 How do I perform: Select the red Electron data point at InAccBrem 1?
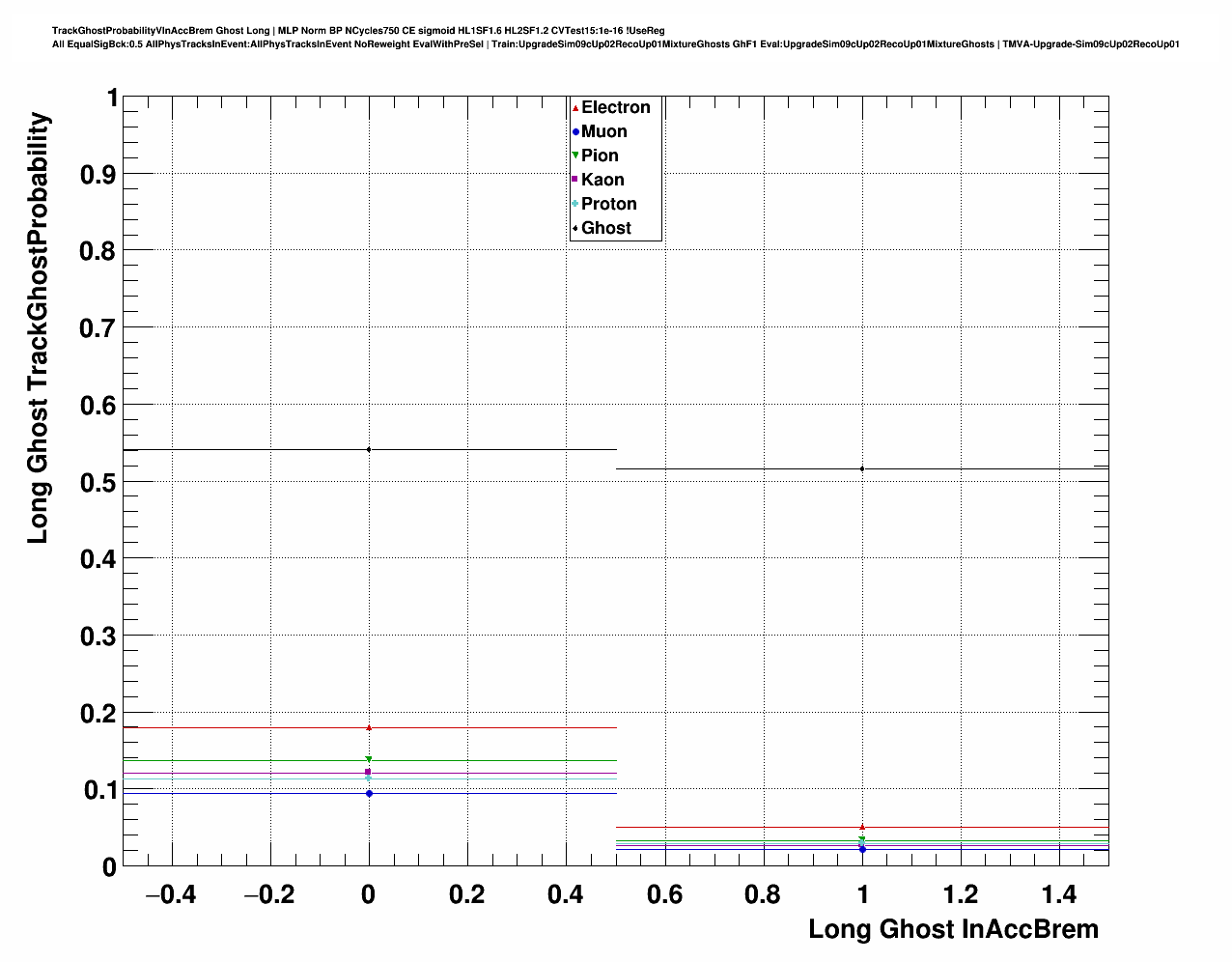(862, 827)
